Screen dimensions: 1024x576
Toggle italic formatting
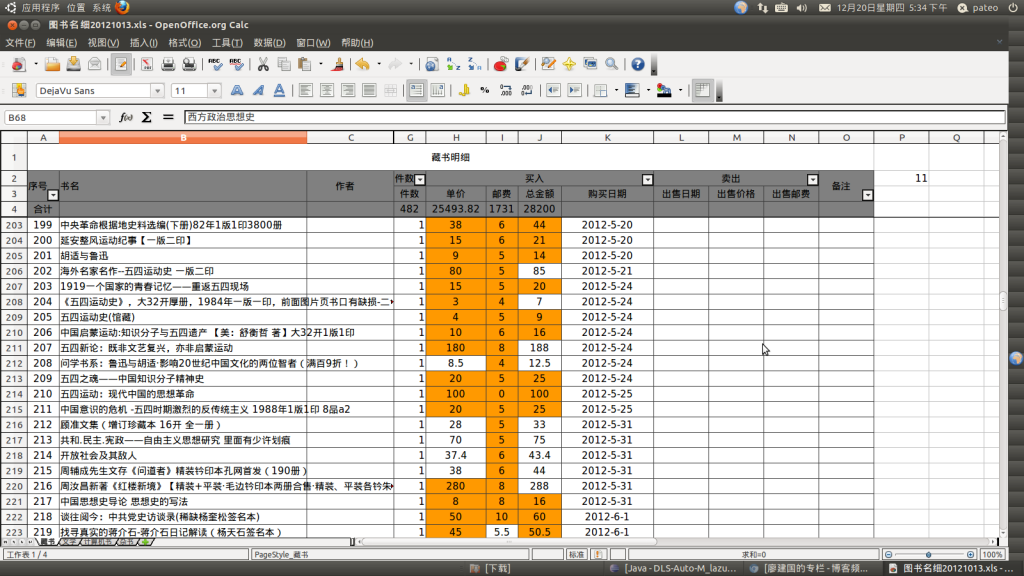coord(258,90)
